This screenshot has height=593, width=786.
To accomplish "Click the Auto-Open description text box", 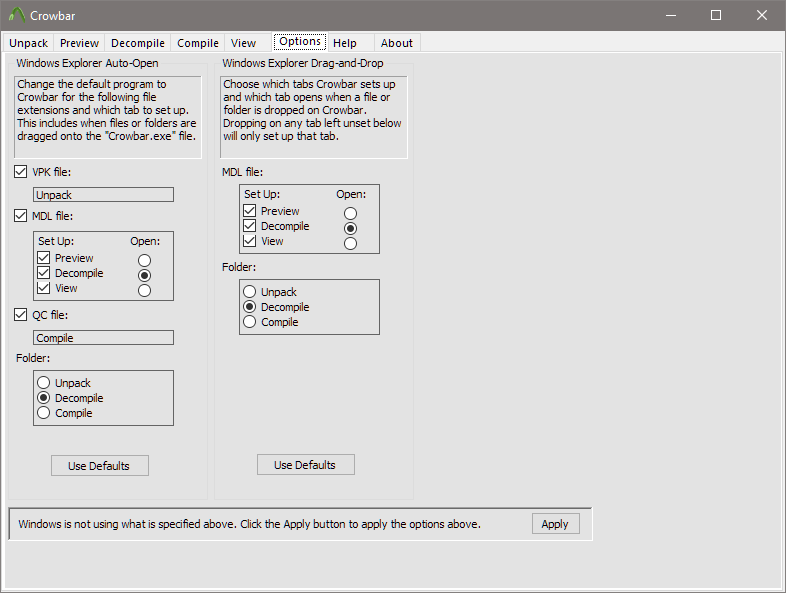I will 108,117.
